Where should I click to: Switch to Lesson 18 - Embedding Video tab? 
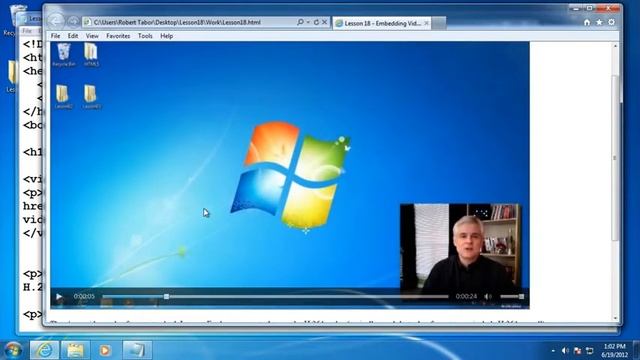pos(382,23)
